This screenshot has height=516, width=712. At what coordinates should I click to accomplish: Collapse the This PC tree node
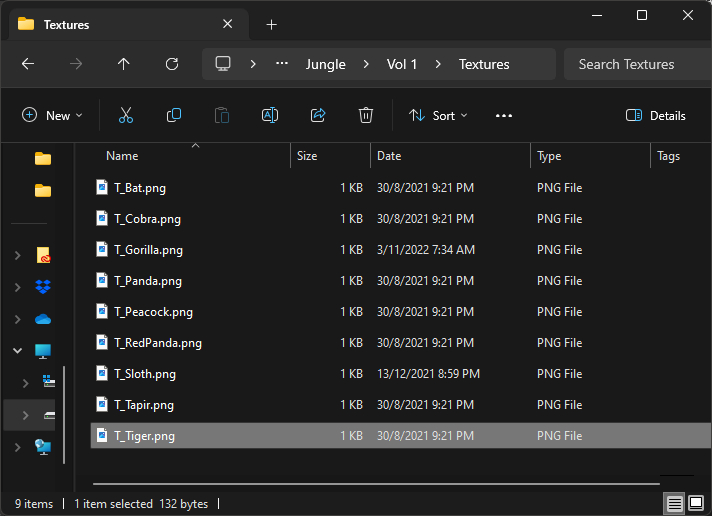pyautogui.click(x=17, y=351)
